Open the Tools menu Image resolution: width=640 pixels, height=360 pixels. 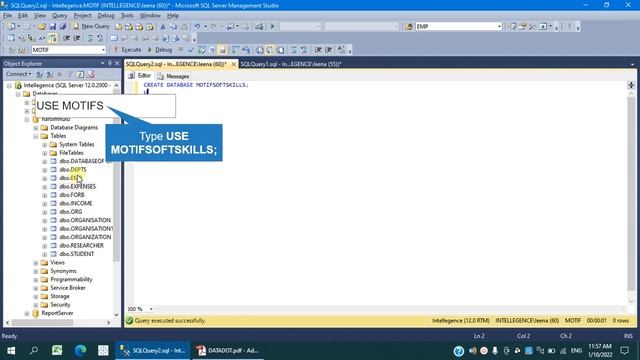127,16
